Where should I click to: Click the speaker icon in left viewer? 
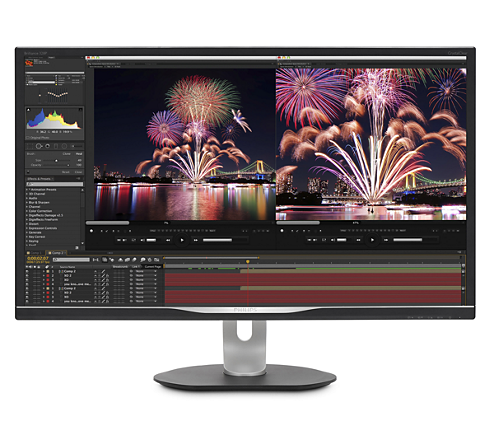142,240
